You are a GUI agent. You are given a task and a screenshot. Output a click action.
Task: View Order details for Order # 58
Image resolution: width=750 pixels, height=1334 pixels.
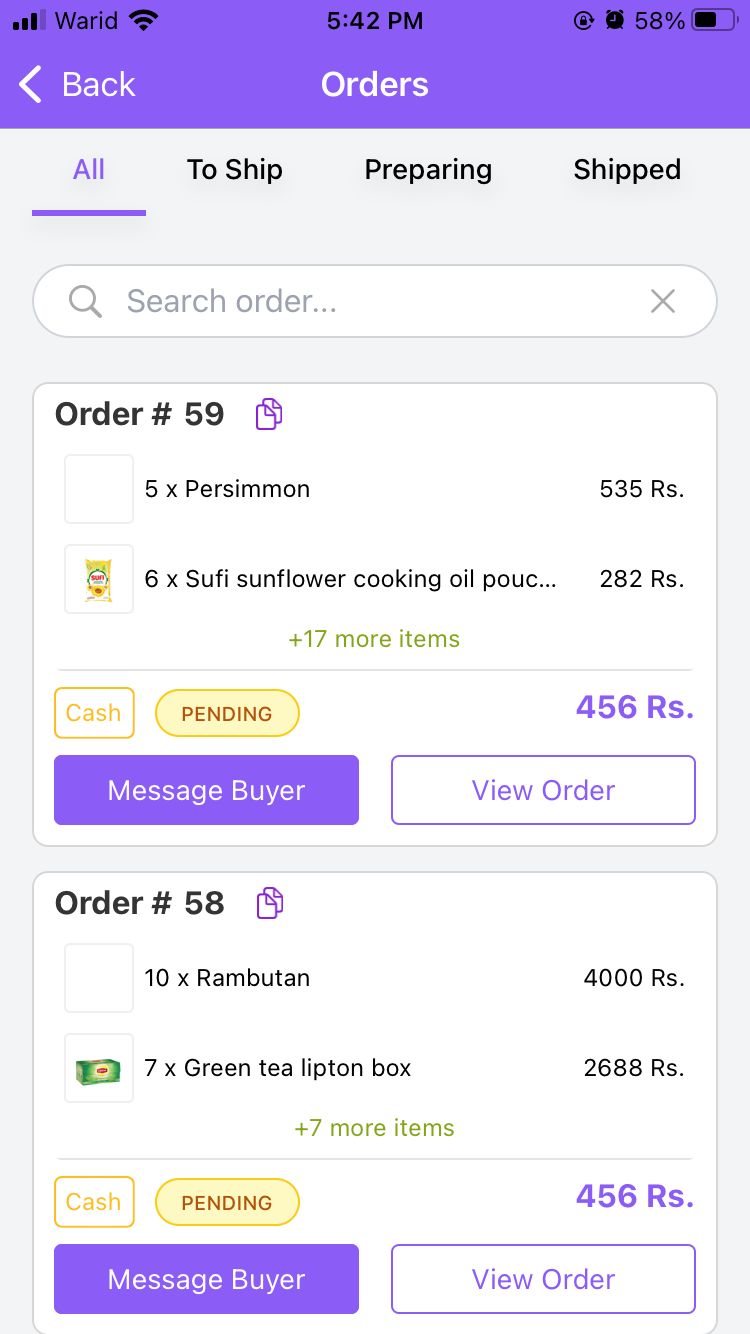543,1279
